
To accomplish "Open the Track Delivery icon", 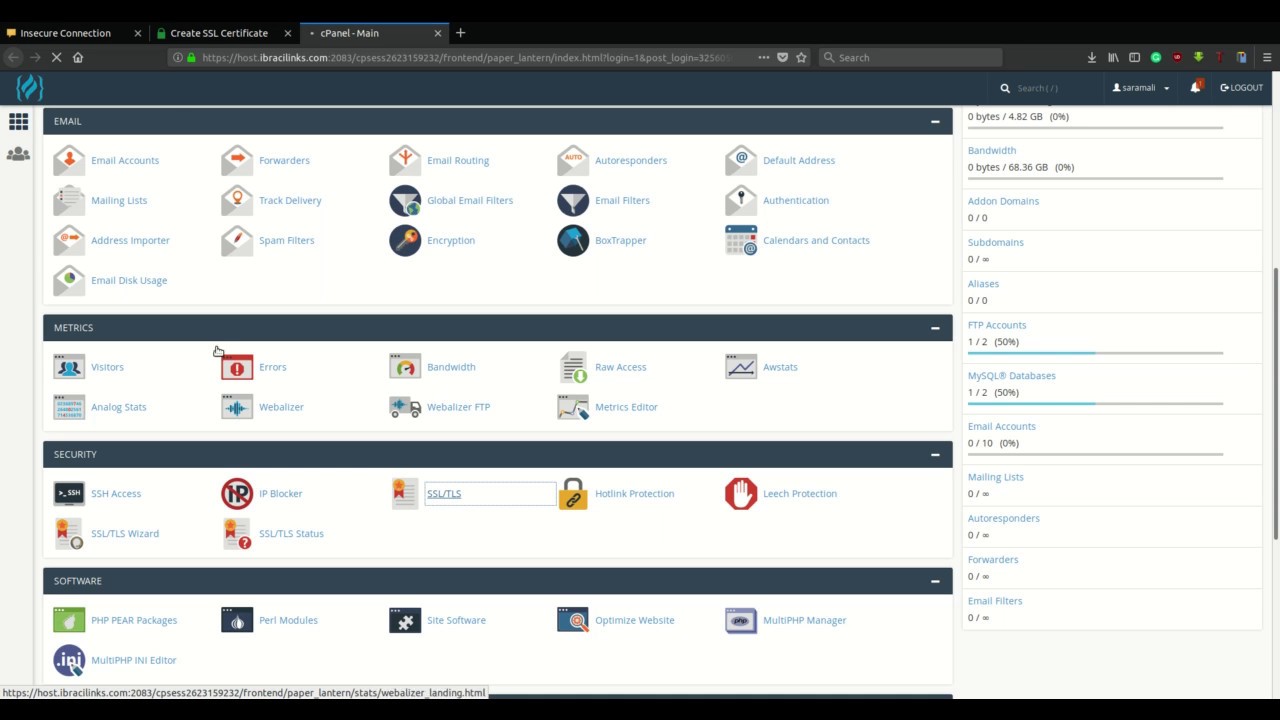I will [237, 200].
